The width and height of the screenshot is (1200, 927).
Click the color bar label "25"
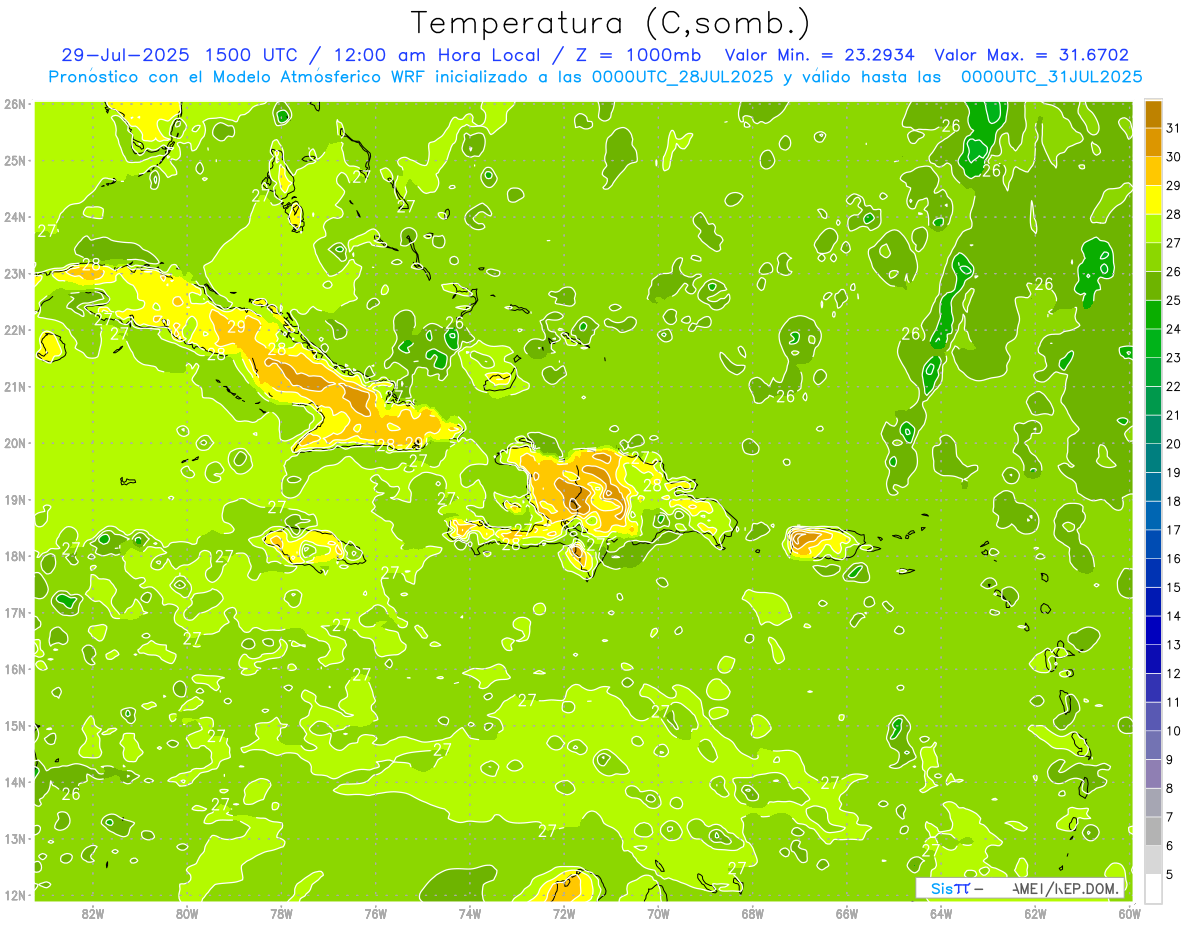tap(1174, 300)
